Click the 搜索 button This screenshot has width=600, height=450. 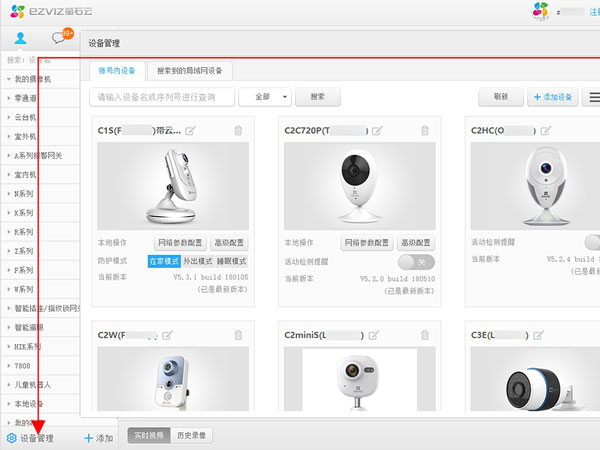318,97
